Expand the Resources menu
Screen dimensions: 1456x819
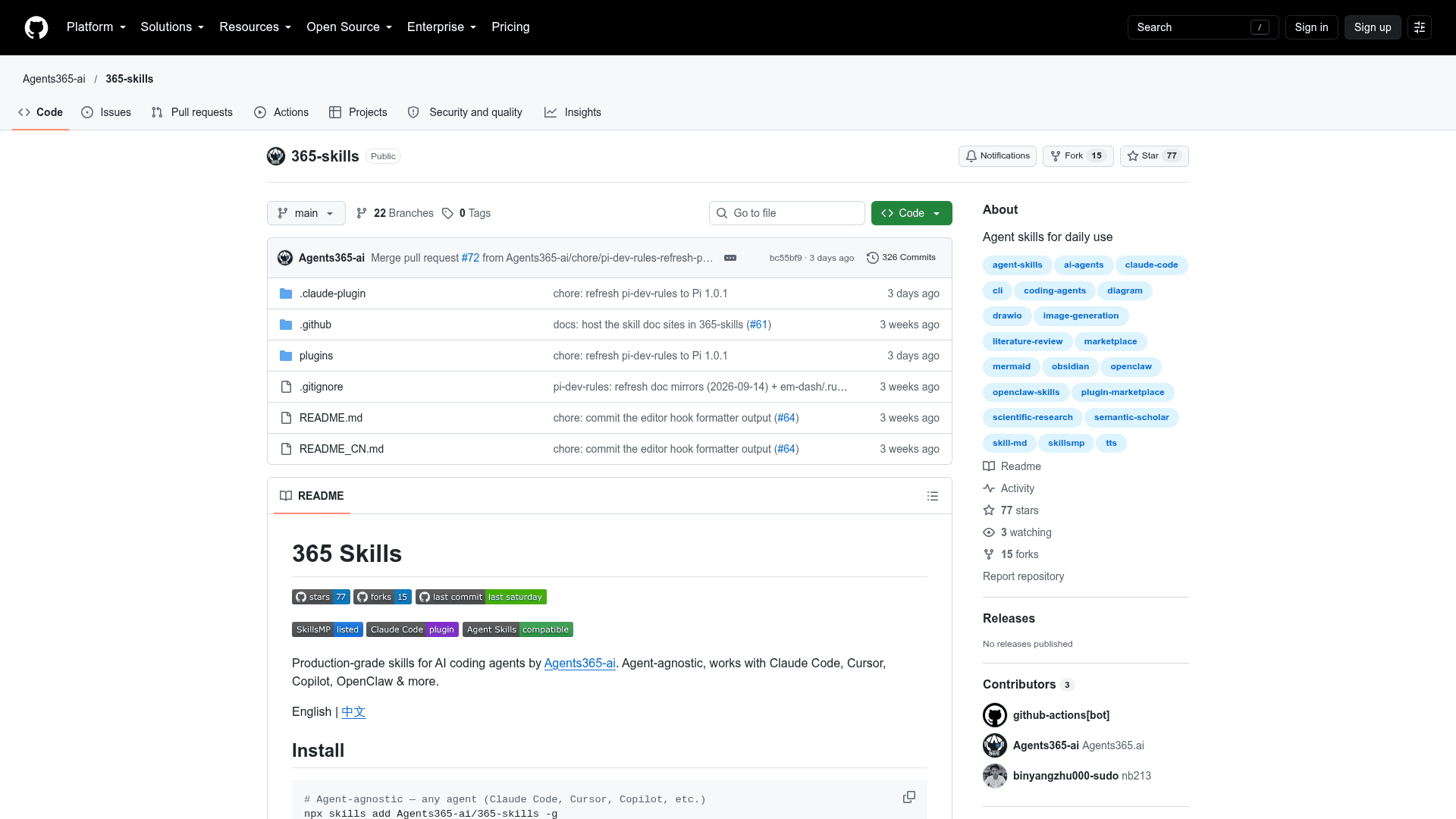[x=256, y=27]
